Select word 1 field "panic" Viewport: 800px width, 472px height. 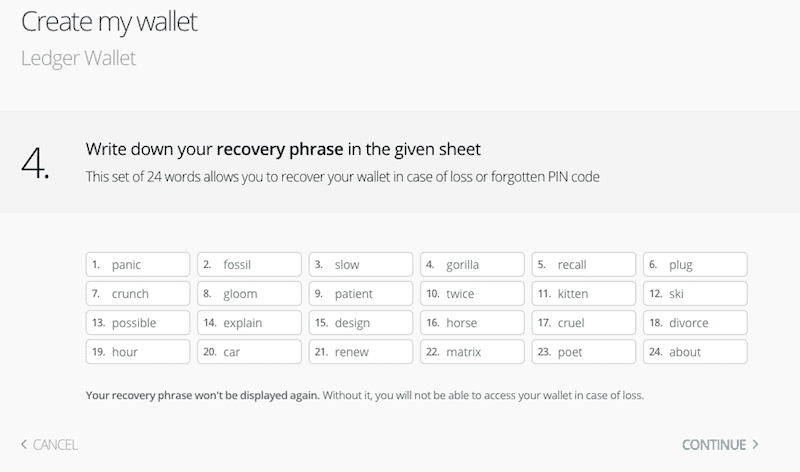138,265
